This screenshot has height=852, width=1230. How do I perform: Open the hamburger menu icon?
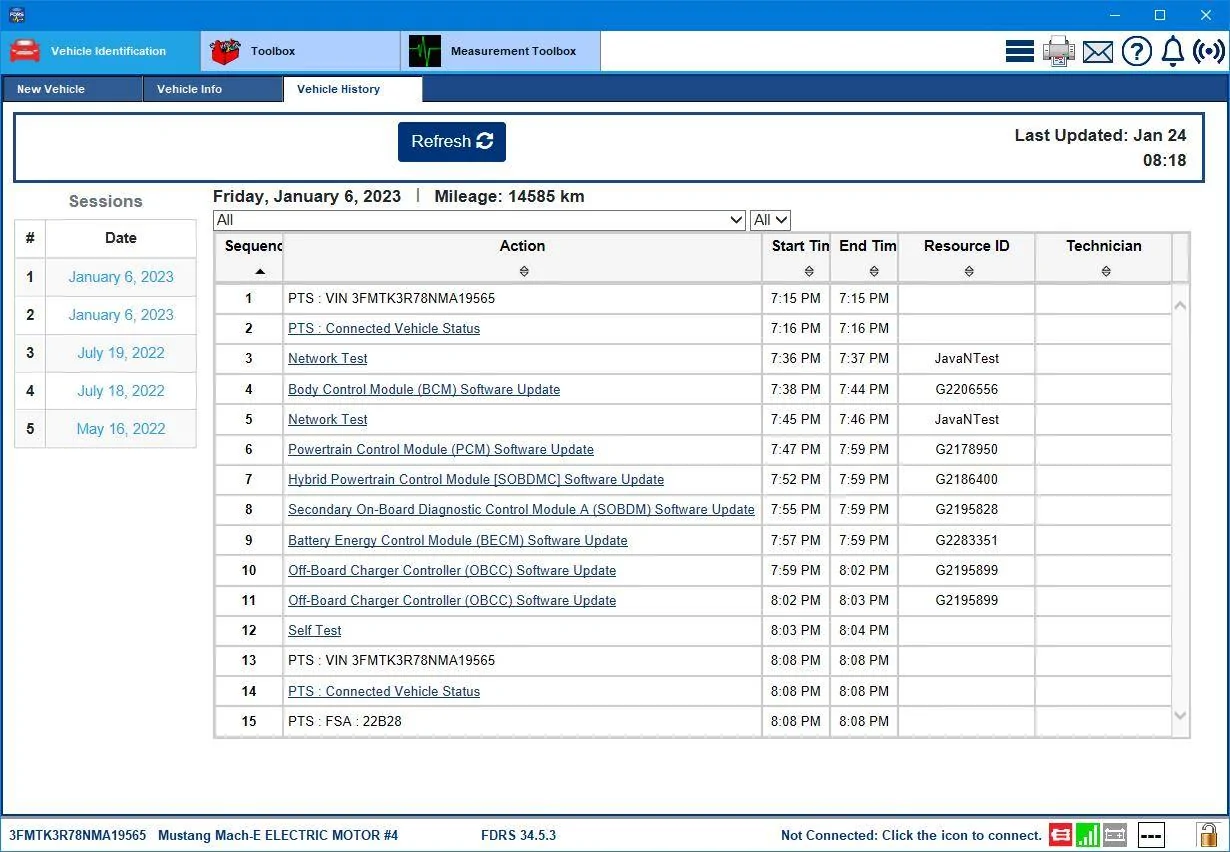click(x=1020, y=51)
